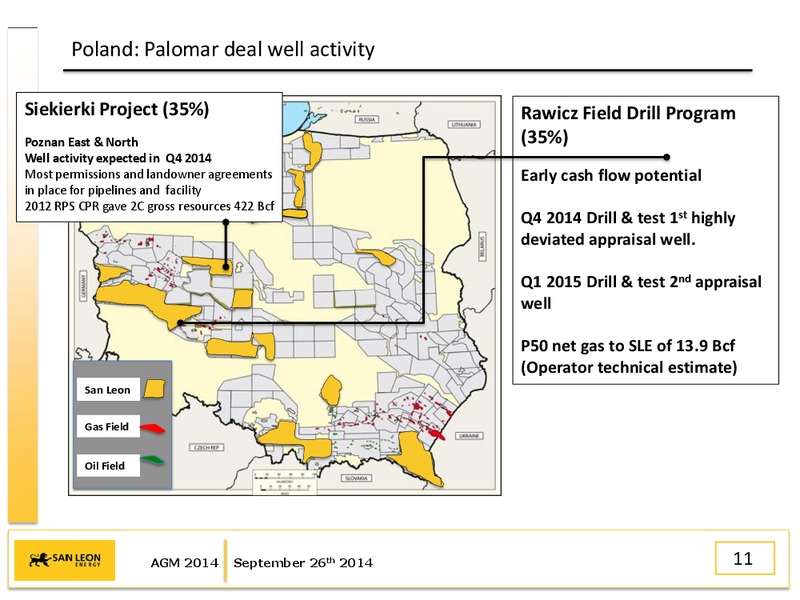This screenshot has height=600, width=800.
Task: Click the 'UKRAINE' map label
Action: (x=468, y=436)
